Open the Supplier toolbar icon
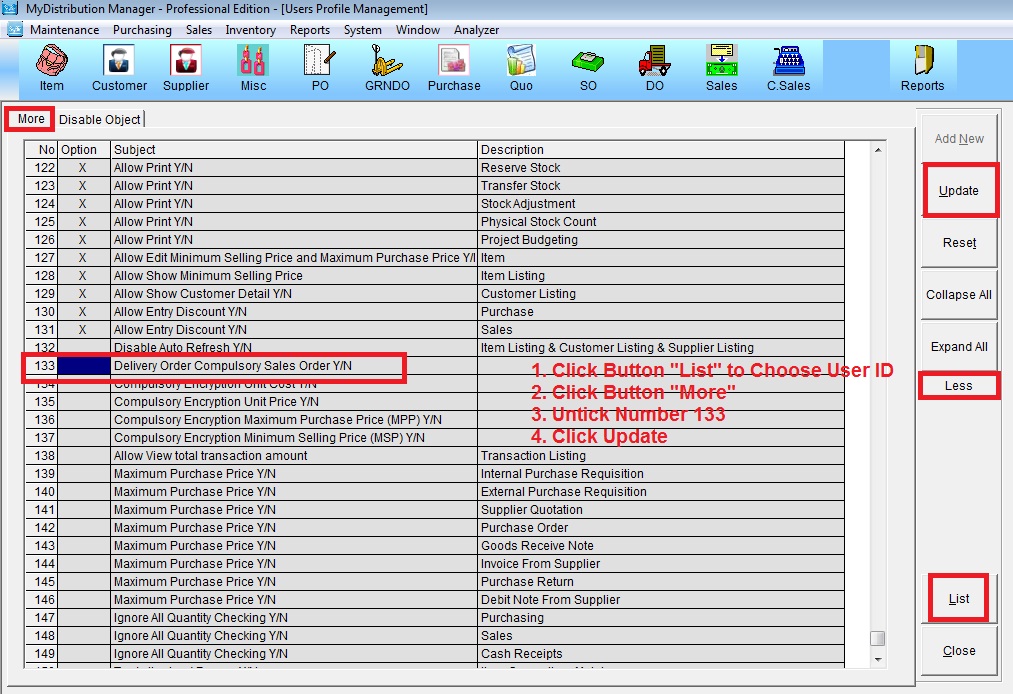1013x694 pixels. pos(186,68)
